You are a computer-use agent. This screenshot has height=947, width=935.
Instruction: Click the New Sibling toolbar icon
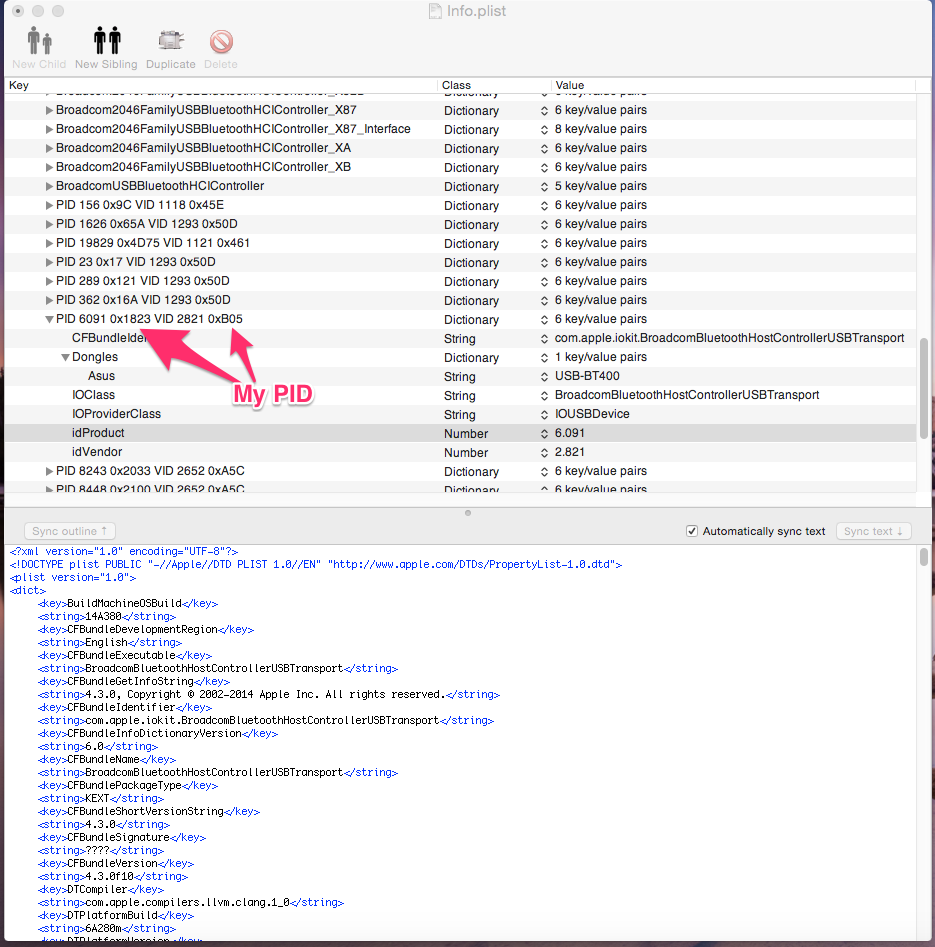pyautogui.click(x=106, y=42)
